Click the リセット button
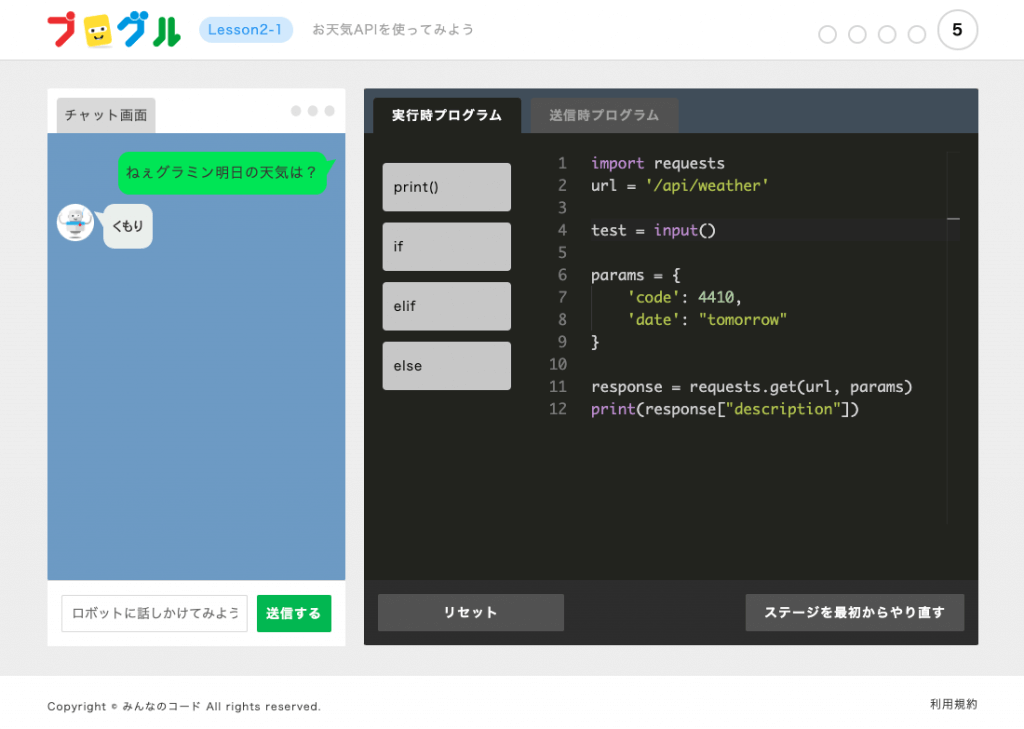This screenshot has width=1024, height=729. [x=471, y=612]
